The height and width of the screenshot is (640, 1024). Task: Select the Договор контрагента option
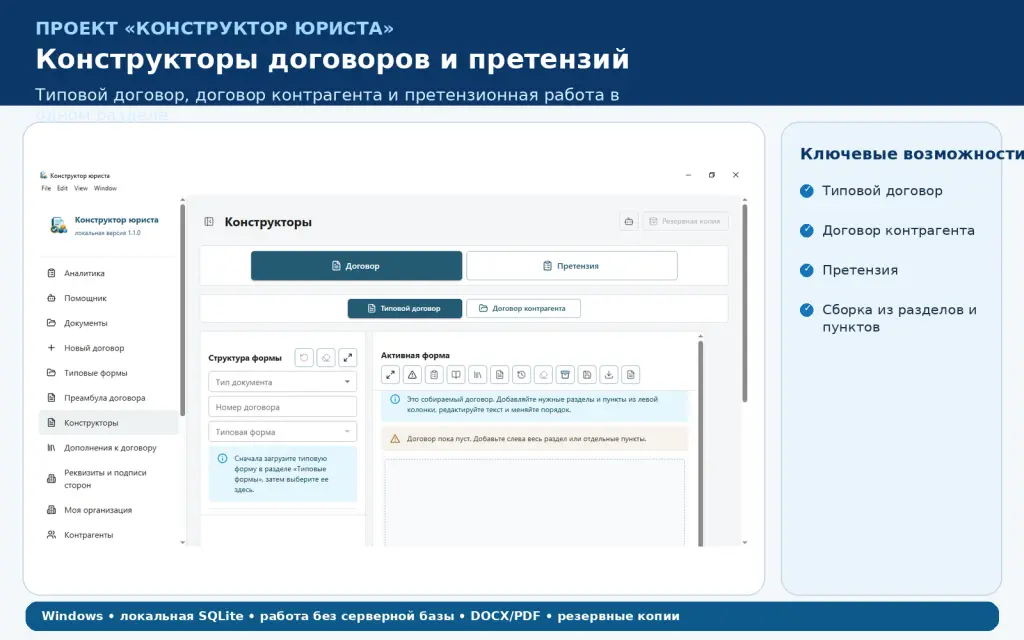(523, 308)
